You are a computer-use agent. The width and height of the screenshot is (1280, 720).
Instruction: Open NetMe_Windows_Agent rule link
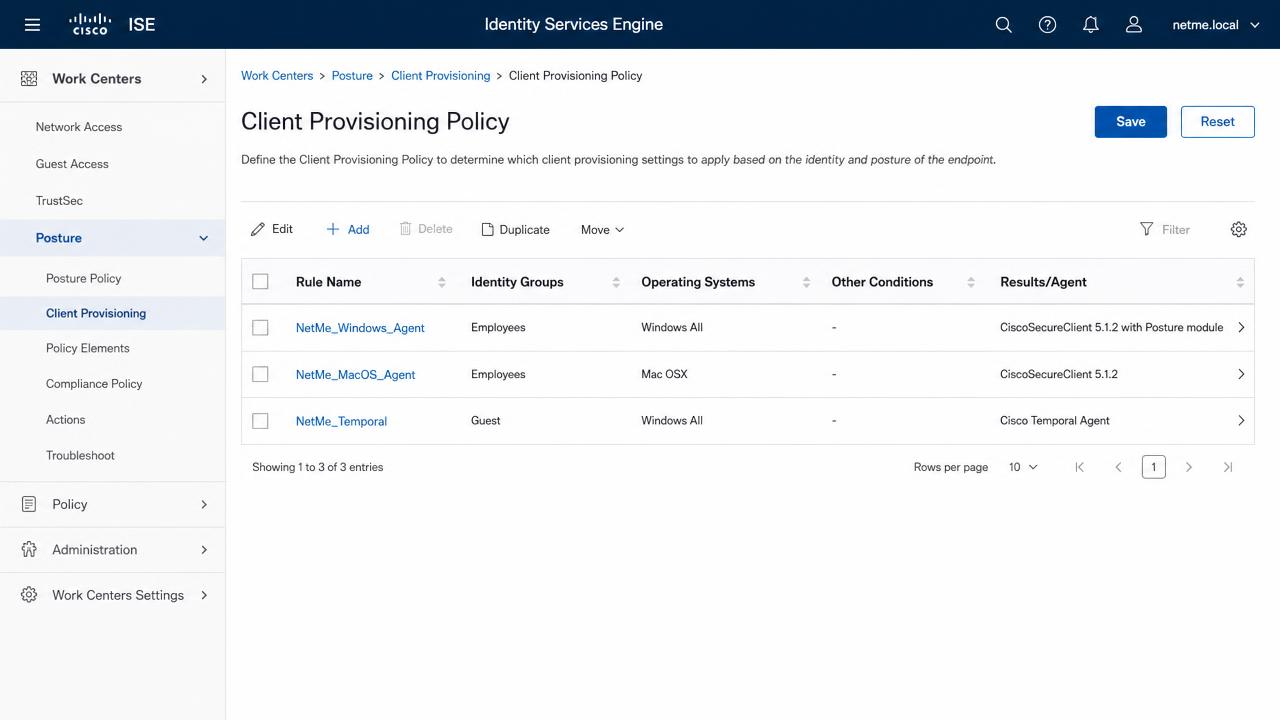(360, 328)
